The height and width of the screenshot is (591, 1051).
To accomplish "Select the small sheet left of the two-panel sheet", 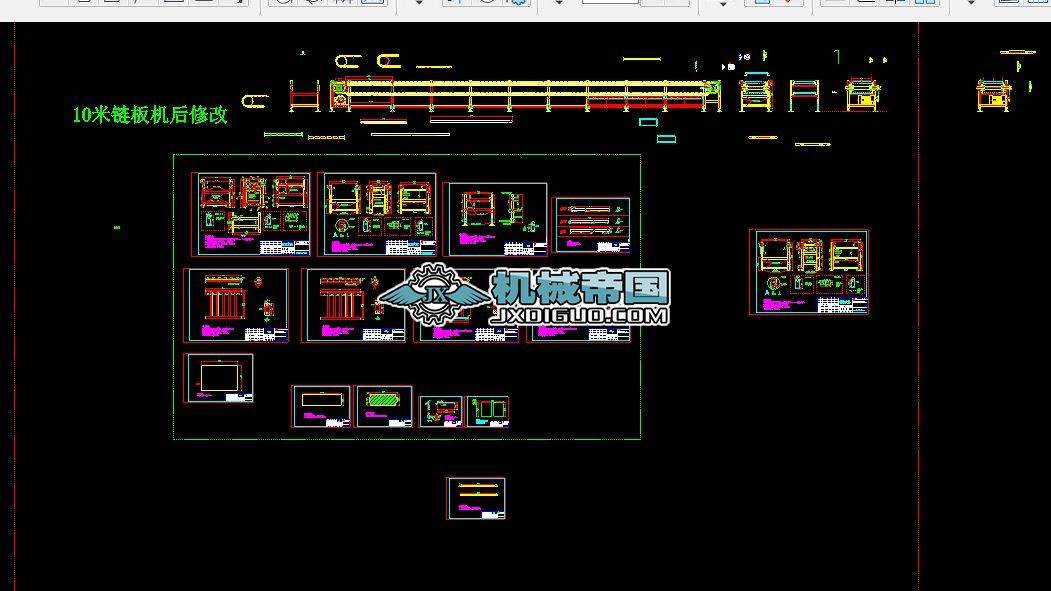I will [x=441, y=411].
